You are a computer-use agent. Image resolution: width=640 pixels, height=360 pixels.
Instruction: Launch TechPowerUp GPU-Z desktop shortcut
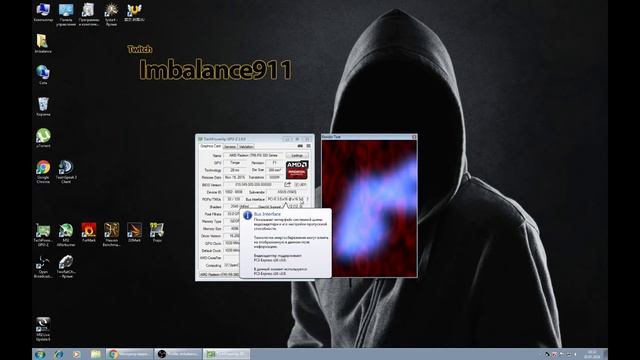(x=43, y=235)
